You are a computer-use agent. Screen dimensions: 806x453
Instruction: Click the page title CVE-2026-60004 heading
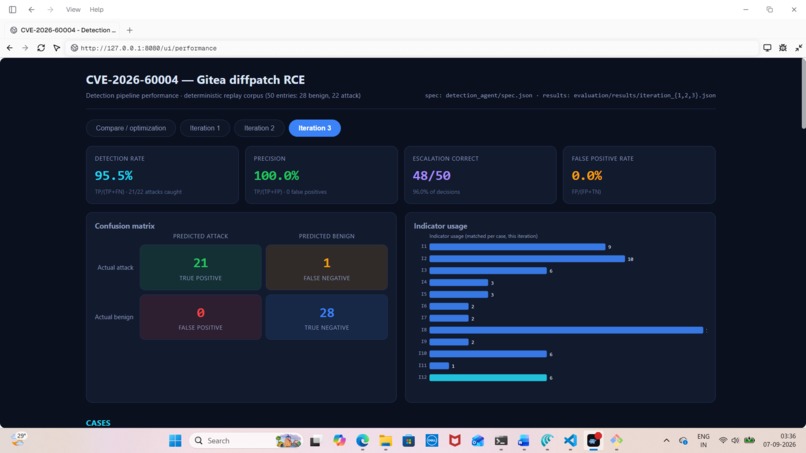pyautogui.click(x=195, y=80)
